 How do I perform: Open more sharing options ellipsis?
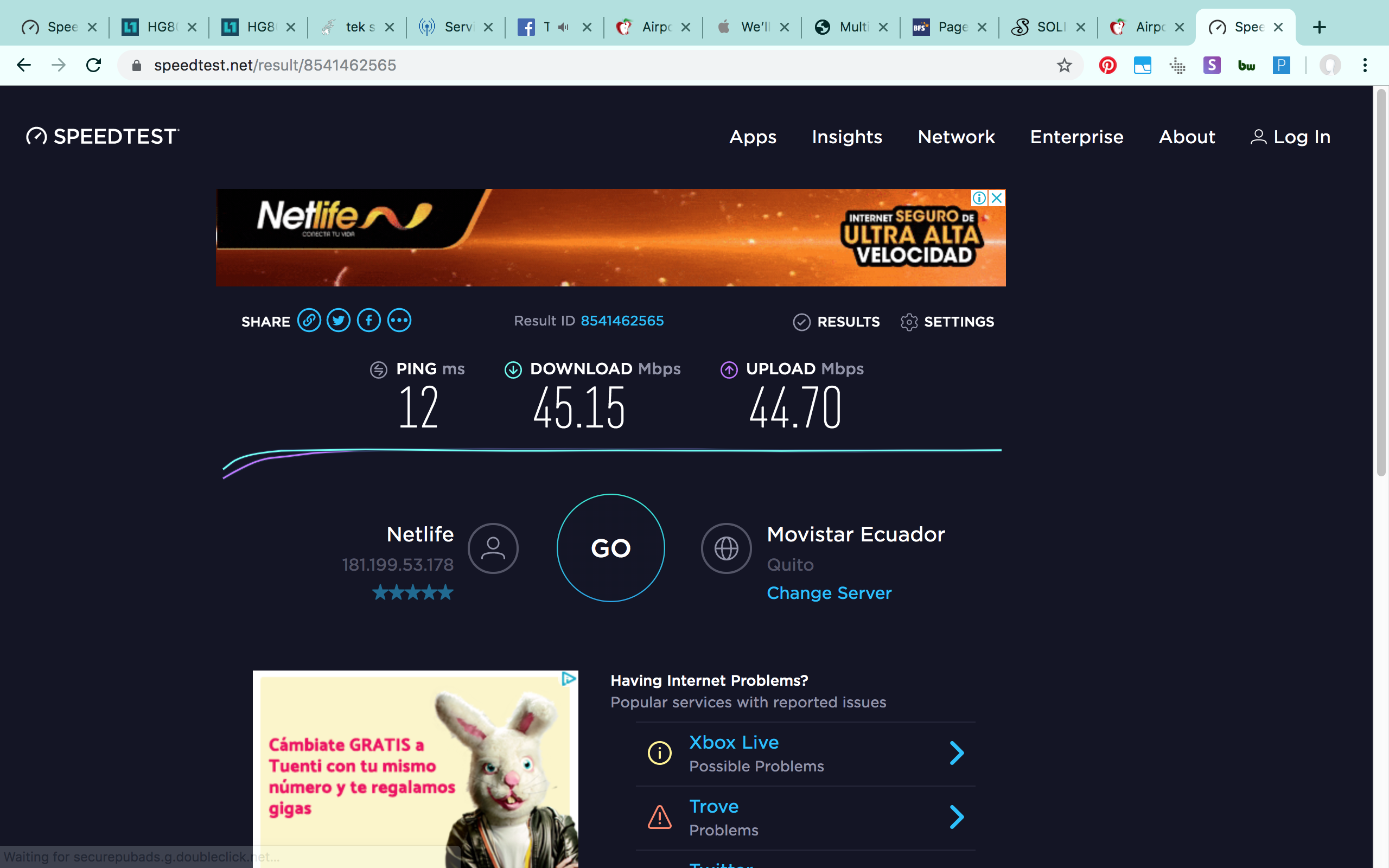399,320
